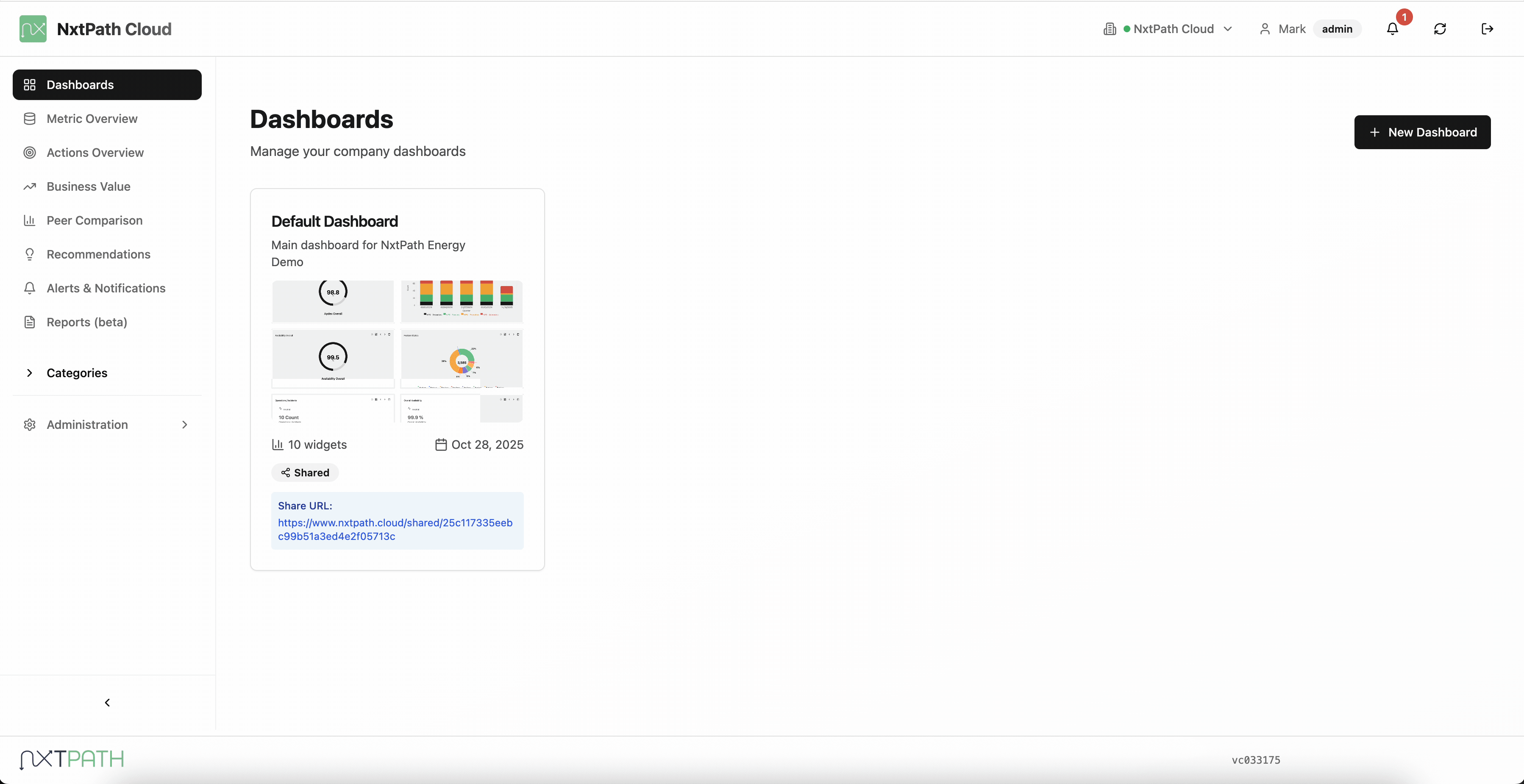
Task: Navigate to Peer Comparison
Action: point(94,220)
